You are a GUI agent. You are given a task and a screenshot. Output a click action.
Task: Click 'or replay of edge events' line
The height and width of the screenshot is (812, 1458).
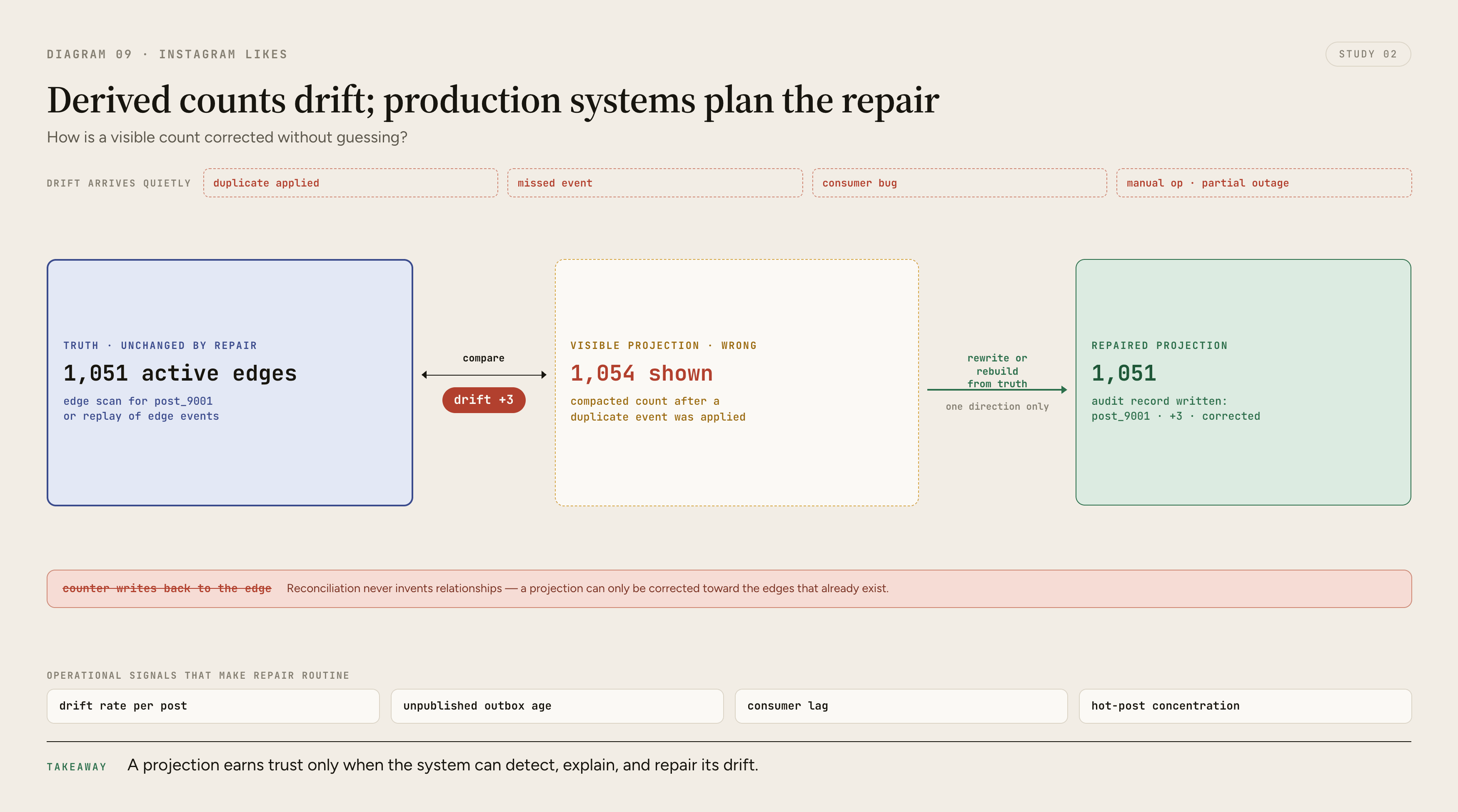[141, 416]
